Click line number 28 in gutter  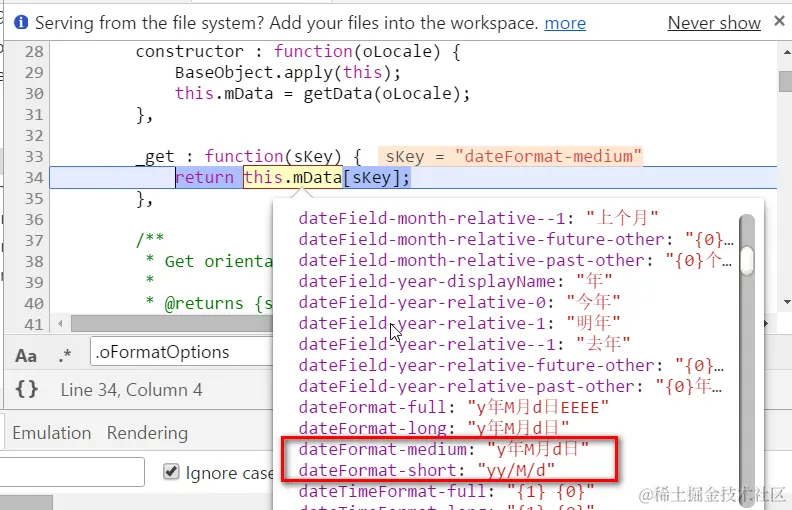click(34, 52)
